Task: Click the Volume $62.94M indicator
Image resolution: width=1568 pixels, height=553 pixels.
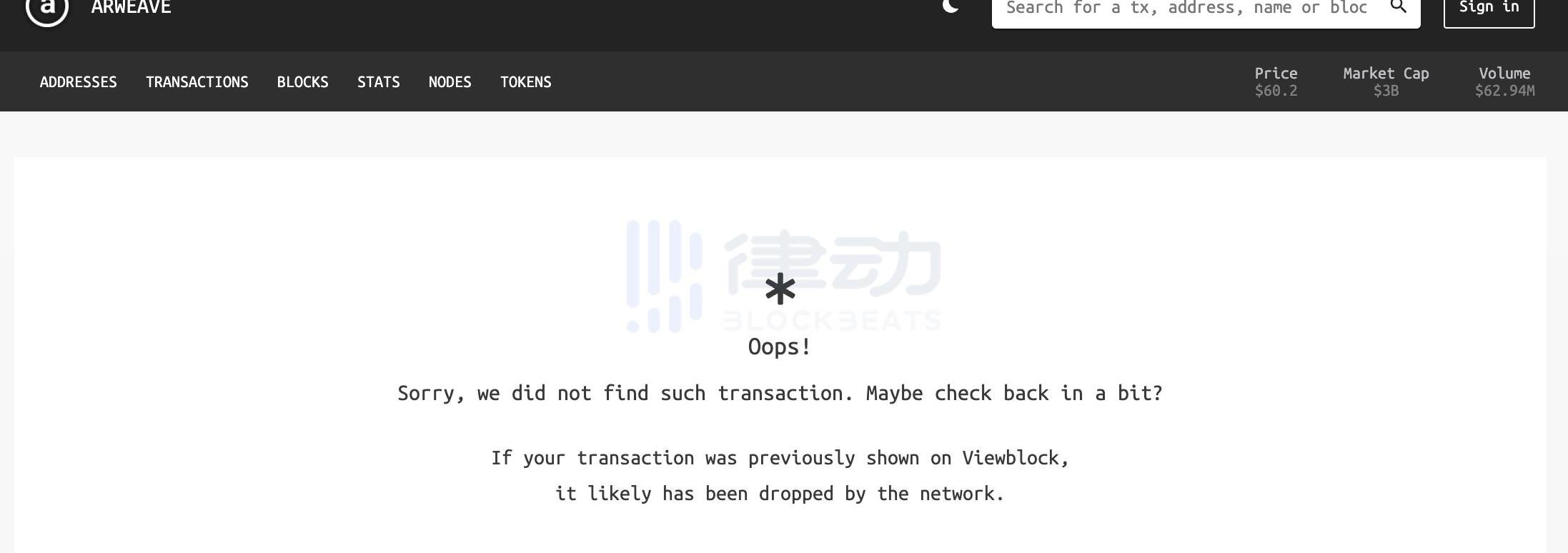Action: tap(1504, 81)
